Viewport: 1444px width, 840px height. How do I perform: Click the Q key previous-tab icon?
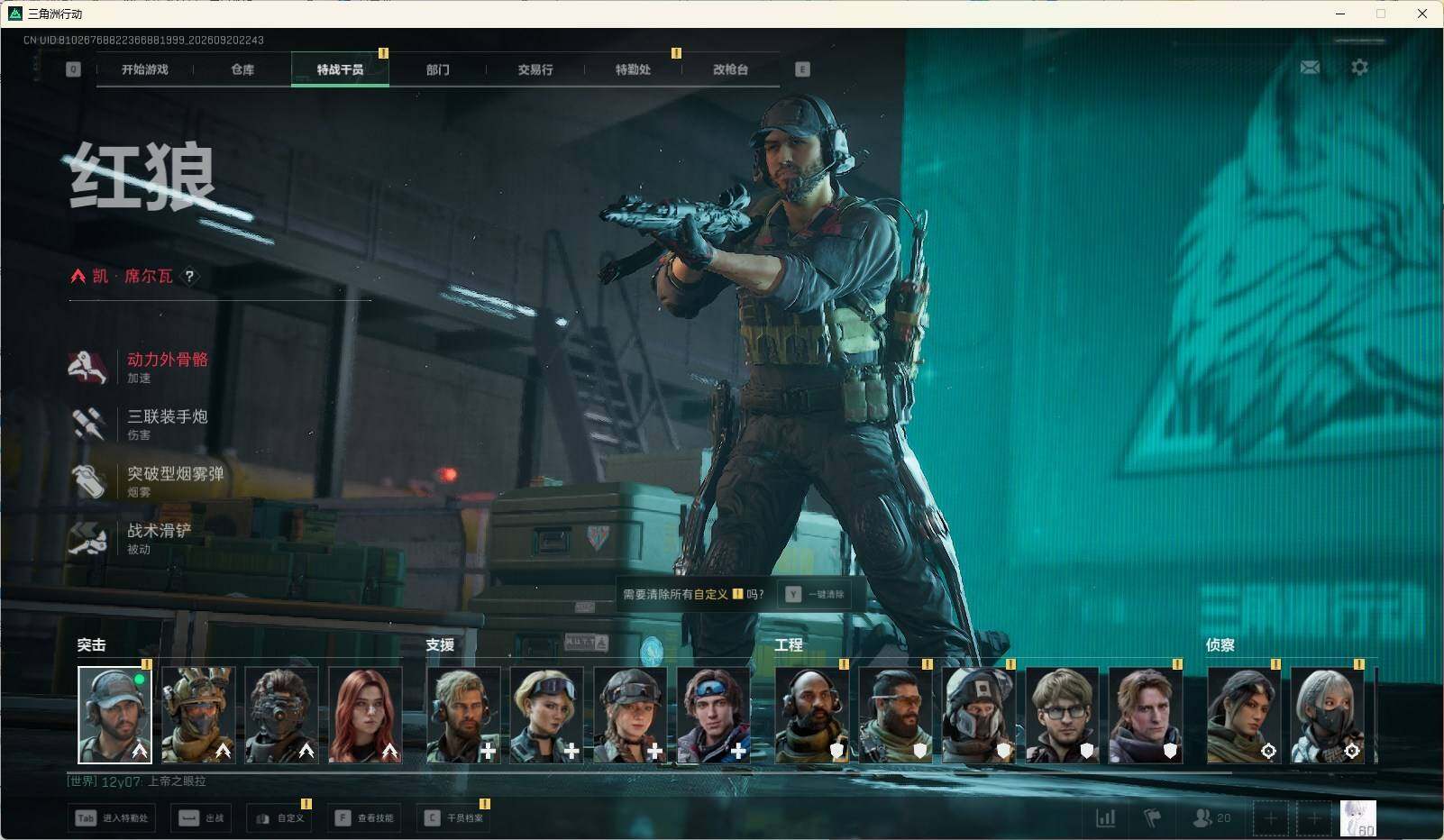[73, 69]
